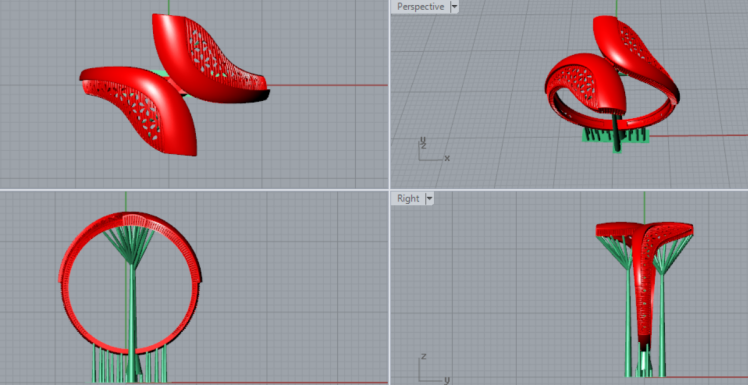Select the Perspective viewport title
This screenshot has height=385, width=748.
pos(420,7)
